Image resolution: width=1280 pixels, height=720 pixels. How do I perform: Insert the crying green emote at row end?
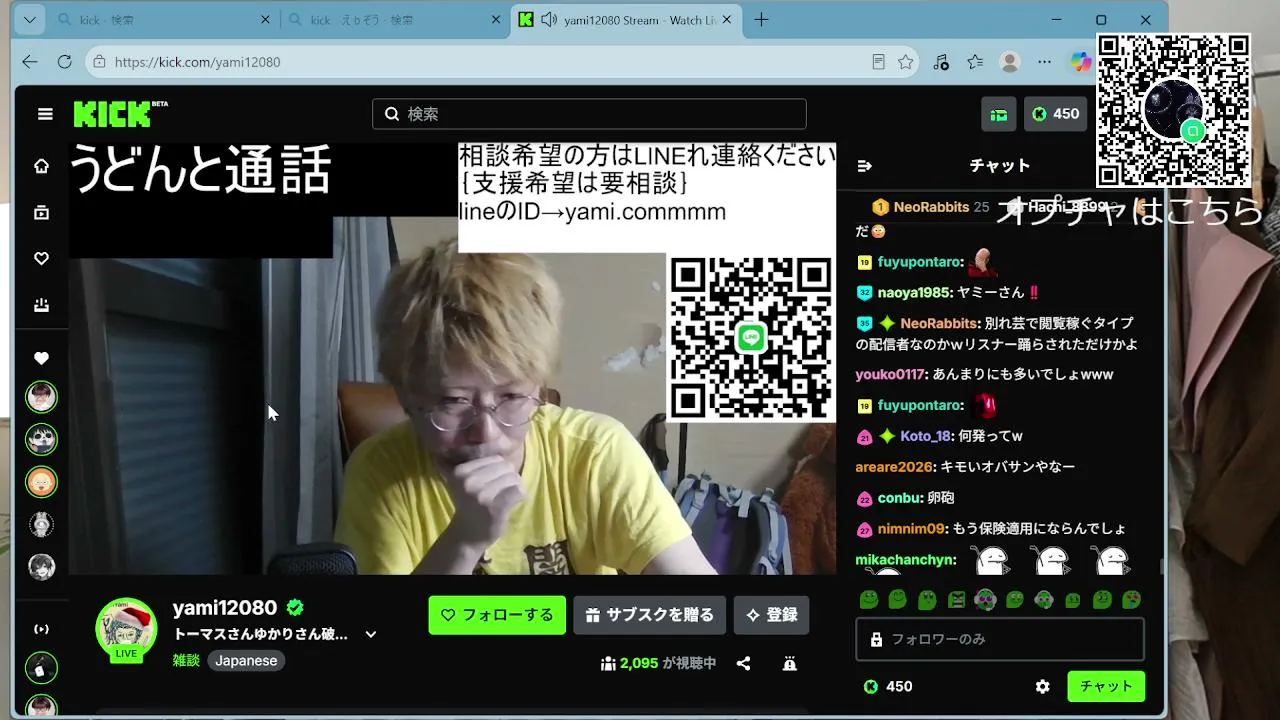[1132, 600]
